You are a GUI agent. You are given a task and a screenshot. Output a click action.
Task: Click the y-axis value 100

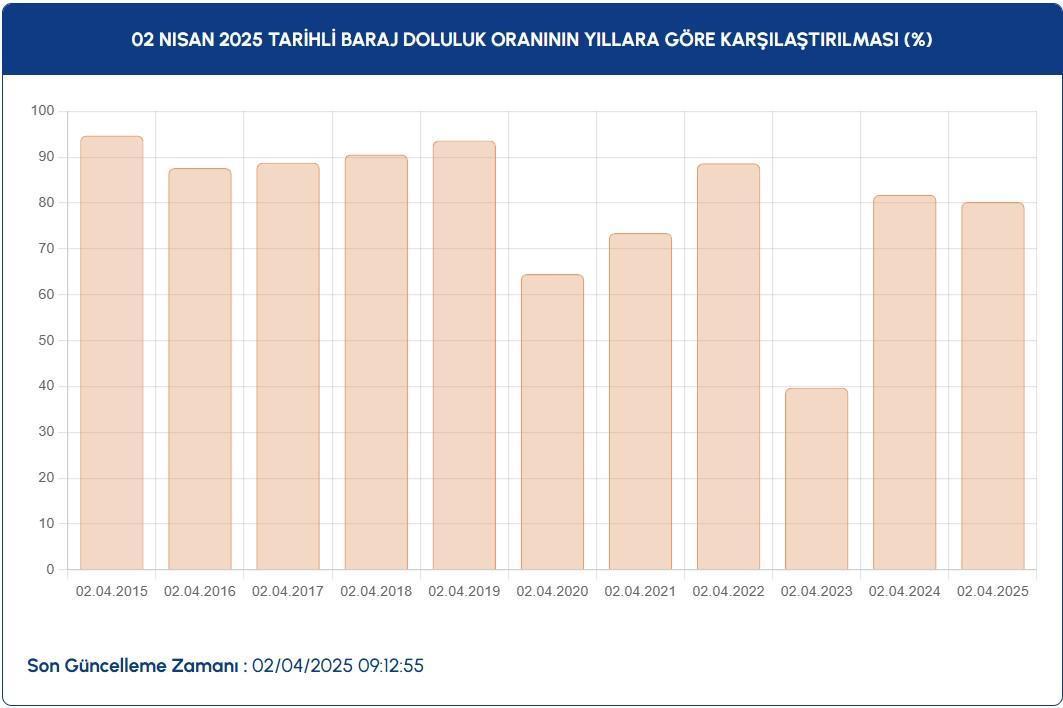pyautogui.click(x=43, y=111)
